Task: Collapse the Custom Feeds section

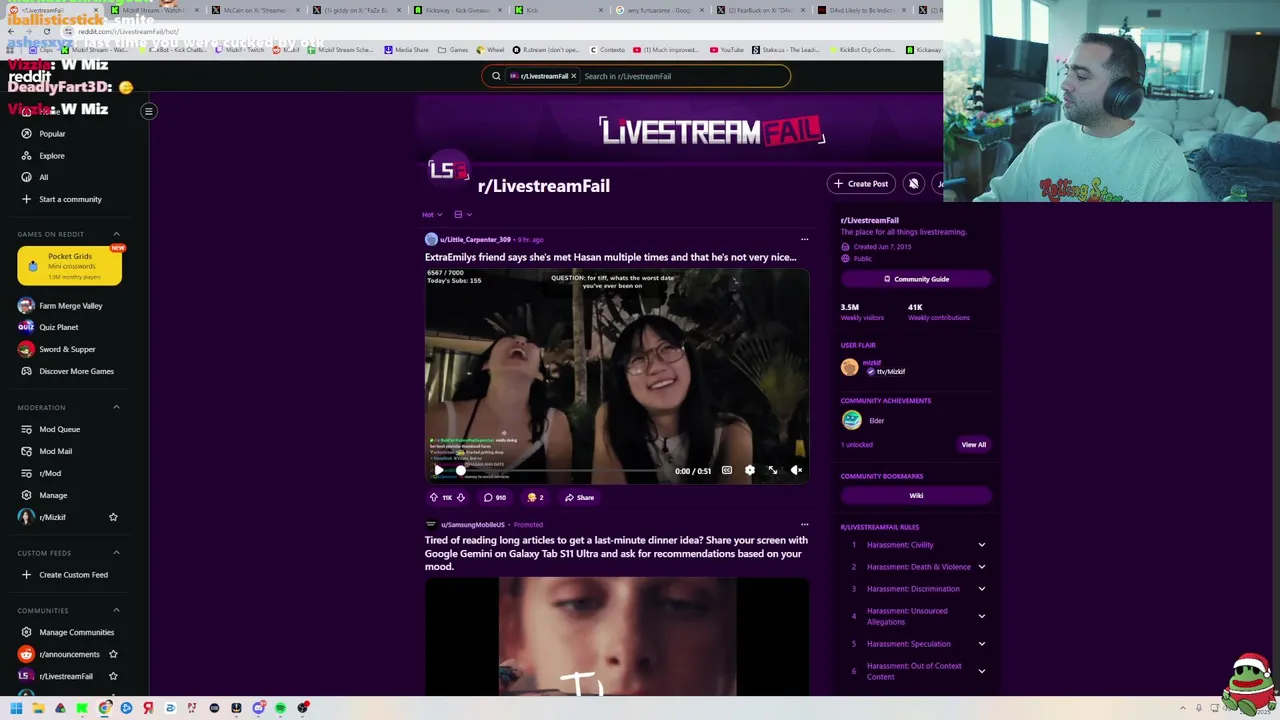Action: (116, 552)
